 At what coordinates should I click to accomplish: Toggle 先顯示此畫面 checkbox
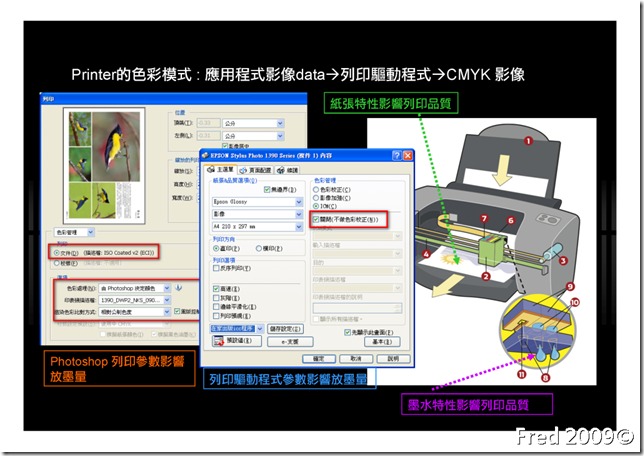(347, 332)
